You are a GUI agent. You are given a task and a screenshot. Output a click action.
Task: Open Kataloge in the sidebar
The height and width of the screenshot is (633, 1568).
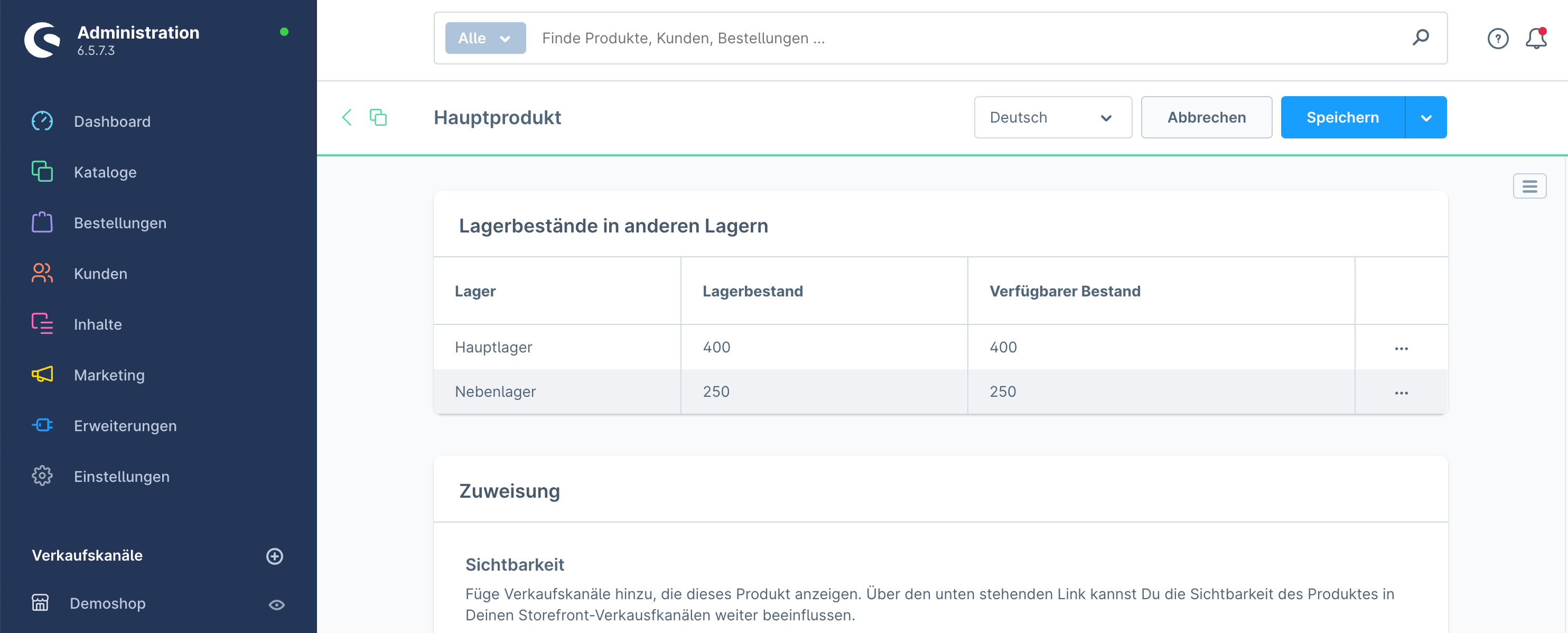tap(105, 172)
